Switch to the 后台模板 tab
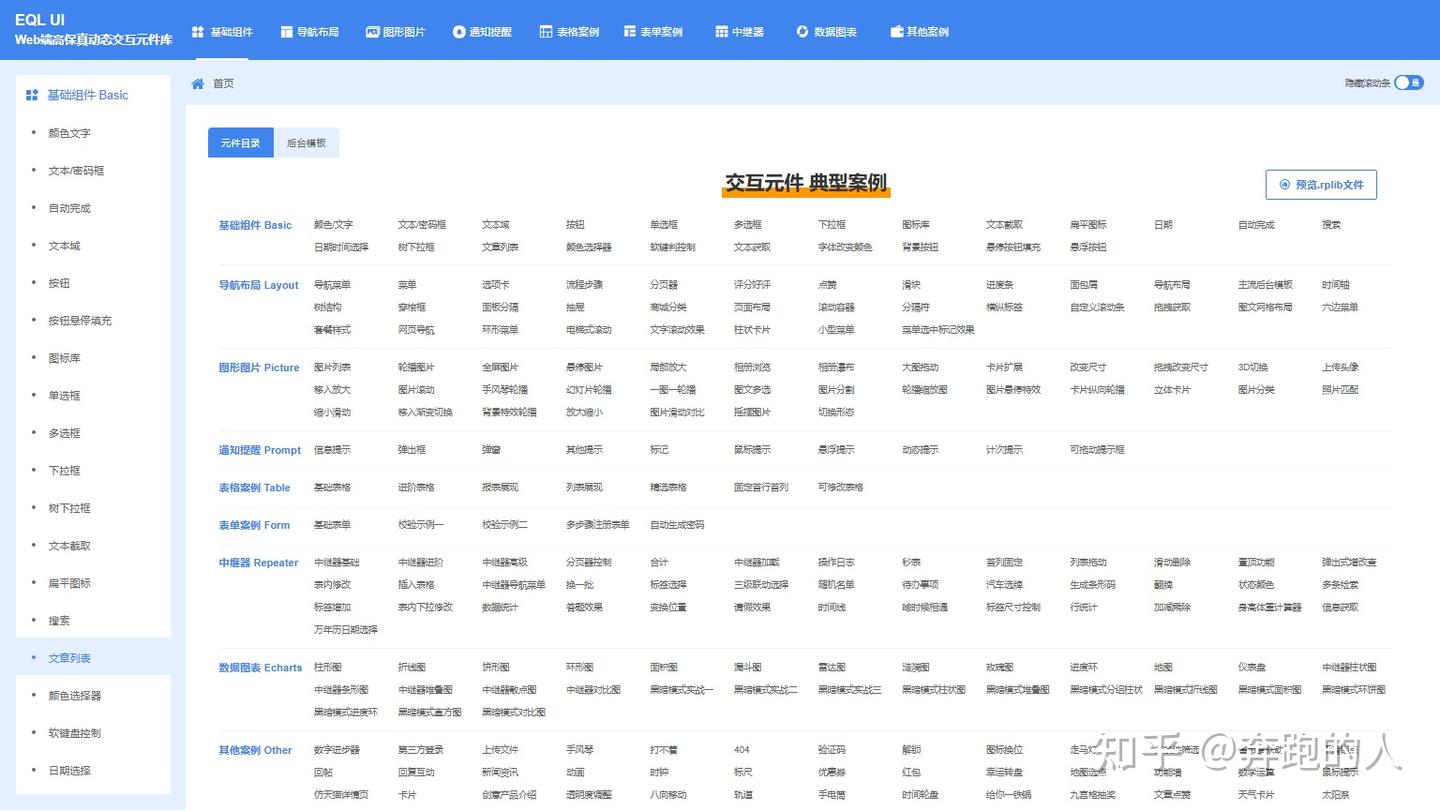Image resolution: width=1440 pixels, height=811 pixels. (306, 142)
